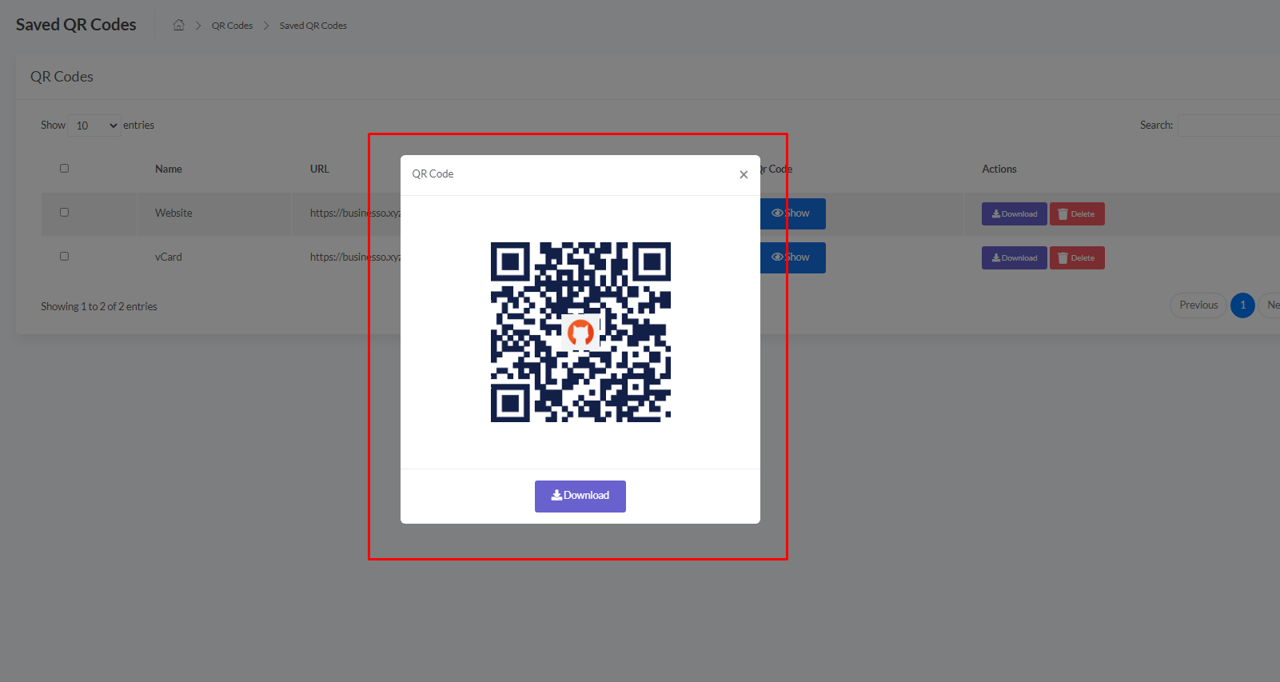This screenshot has width=1280, height=682.
Task: Click the Actions column header
Action: (999, 169)
